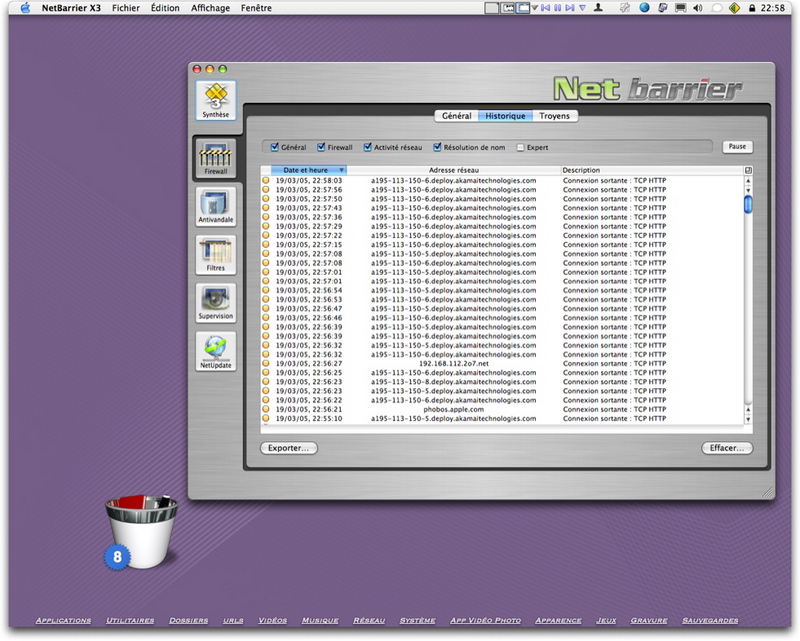
Task: Uncheck Activité réseau checkbox
Action: click(367, 147)
